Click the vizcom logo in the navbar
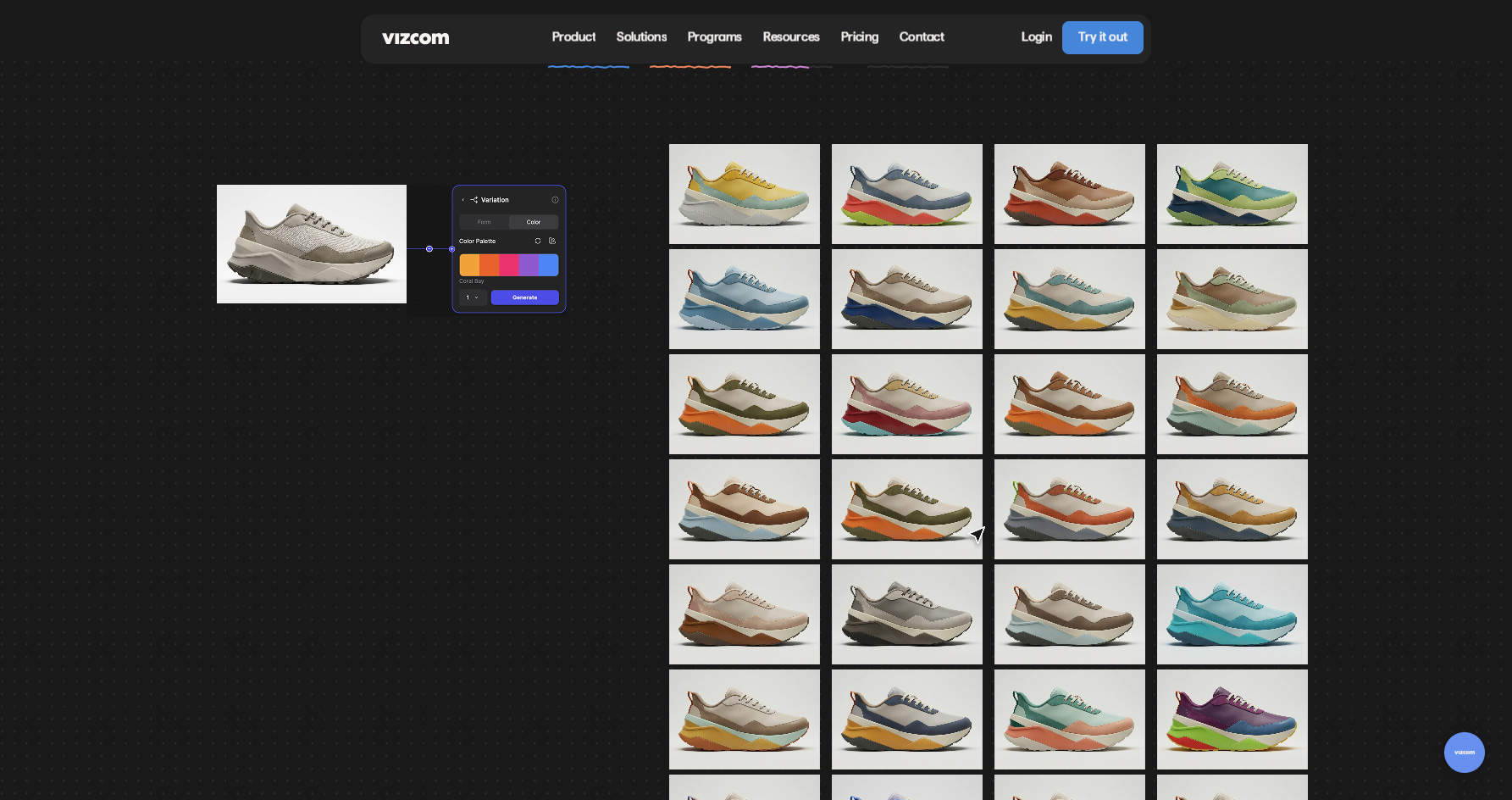The image size is (1512, 800). pyautogui.click(x=415, y=37)
